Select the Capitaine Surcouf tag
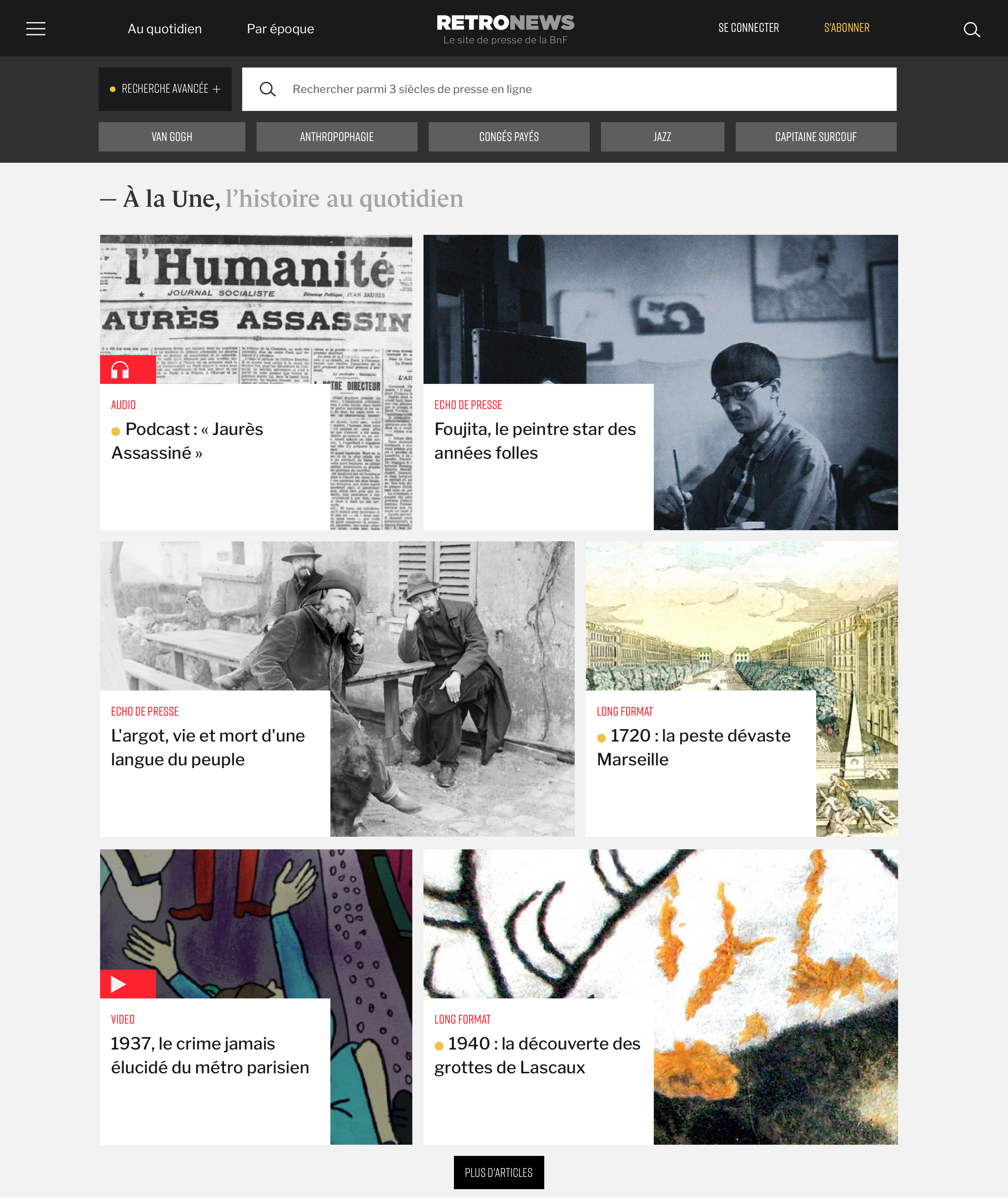Screen dimensions: 1008x1200 815,136
